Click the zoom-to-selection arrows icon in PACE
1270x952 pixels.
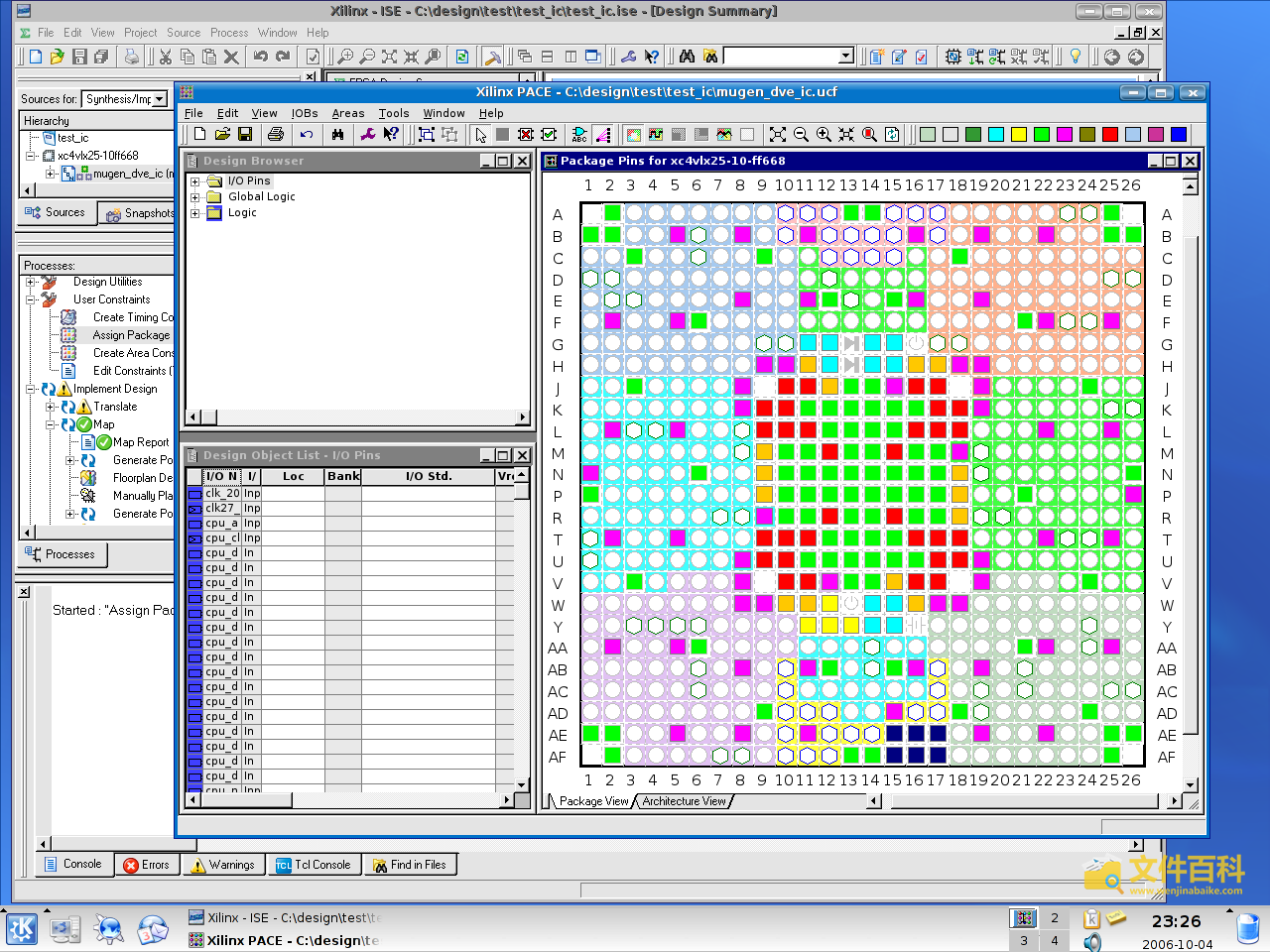click(846, 134)
